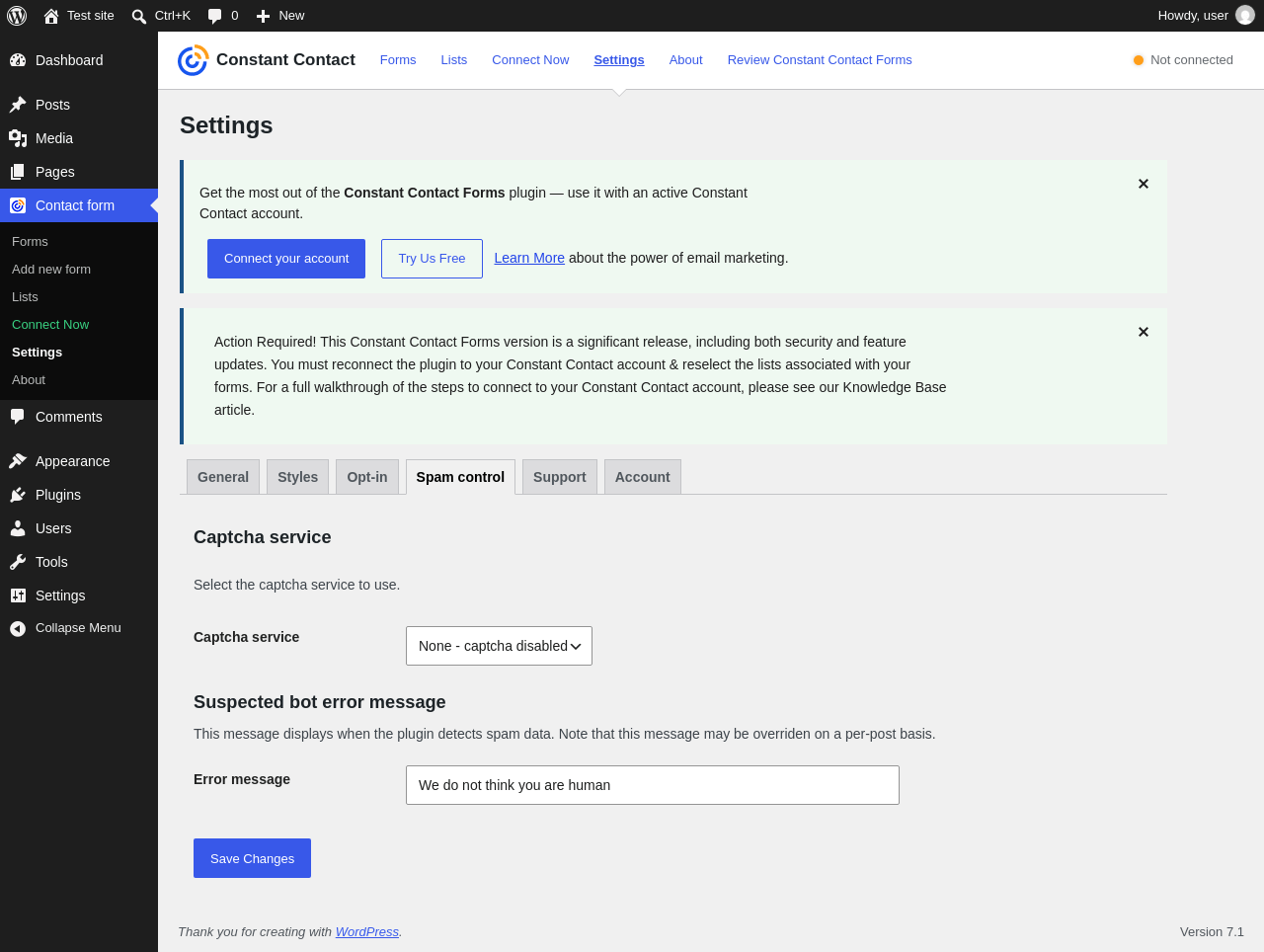Image resolution: width=1264 pixels, height=952 pixels.
Task: Open the Ctrl+K search icon
Action: 139,16
